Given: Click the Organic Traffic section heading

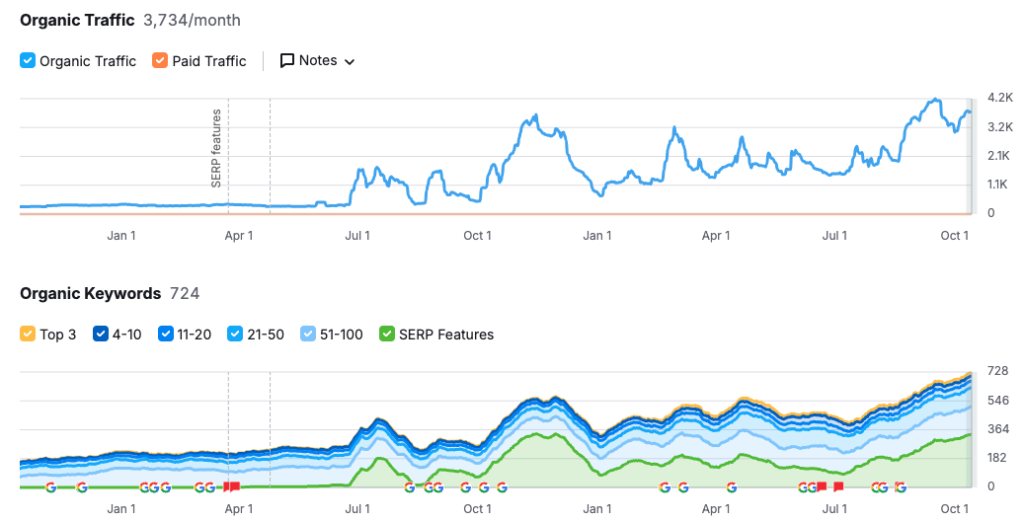Looking at the screenshot, I should click(77, 20).
